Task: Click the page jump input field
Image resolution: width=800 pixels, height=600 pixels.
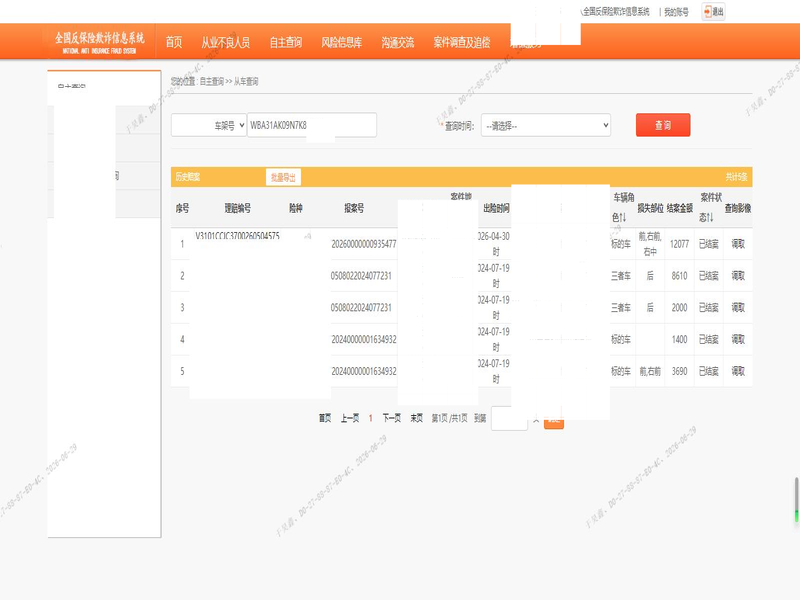Action: 509,419
